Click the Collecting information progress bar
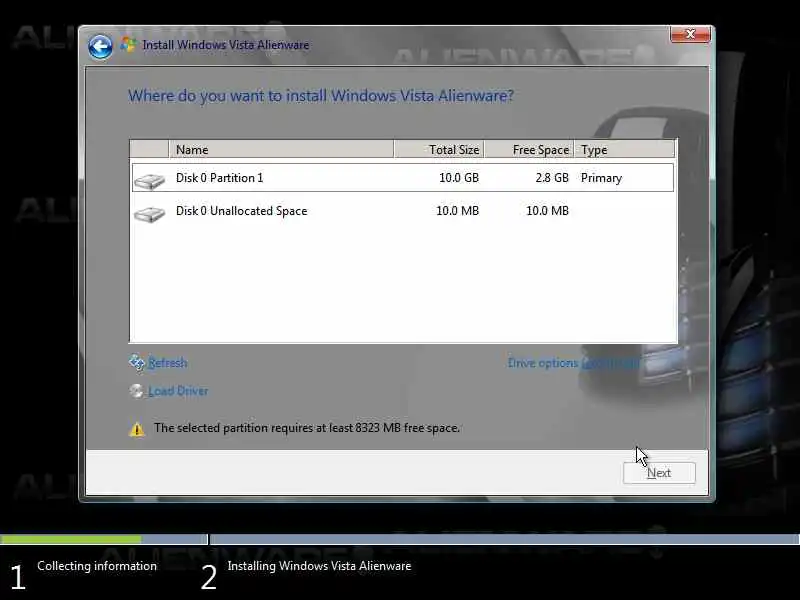 (104, 539)
